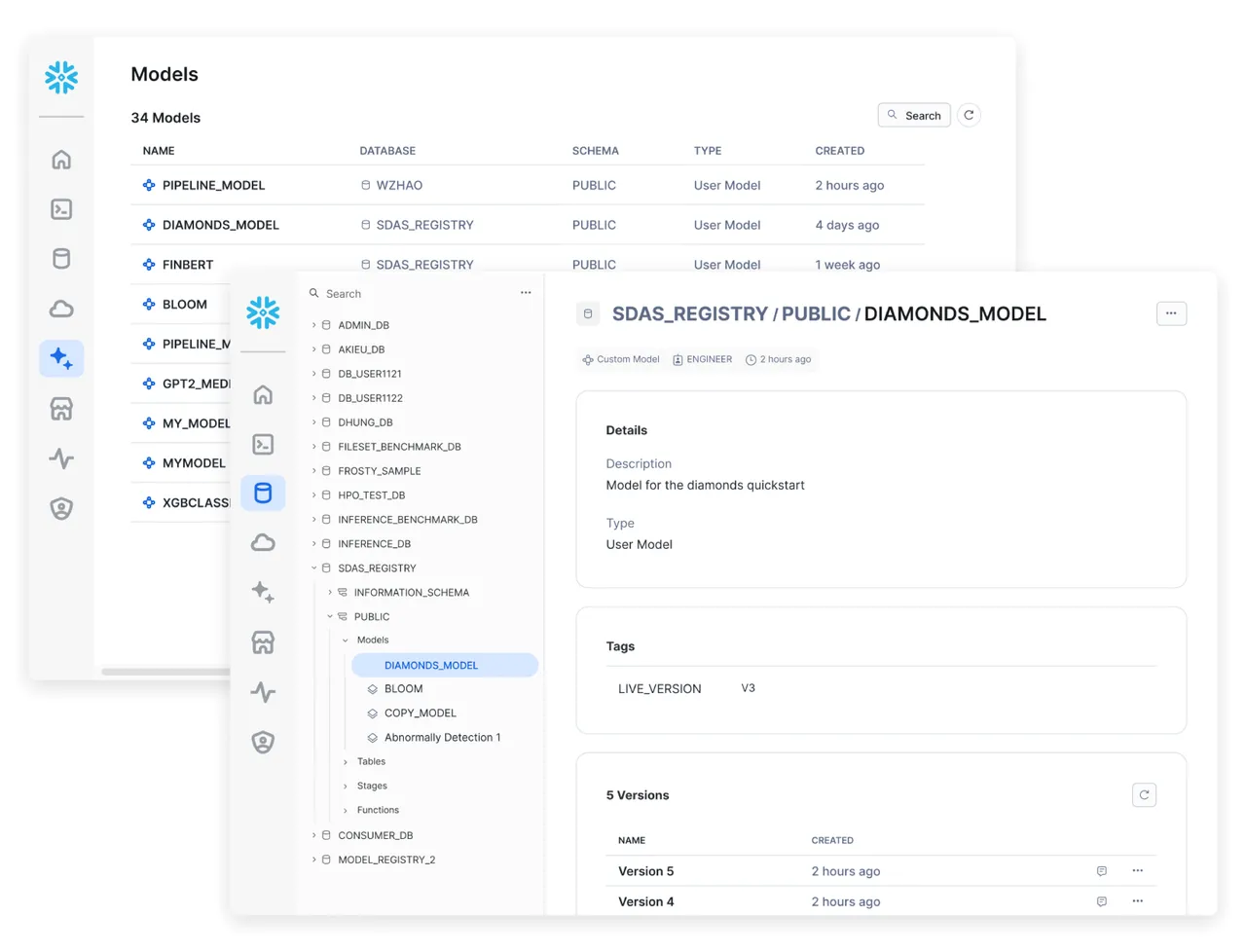
Task: Click PUBLIC in the breadcrumb title
Action: point(816,313)
